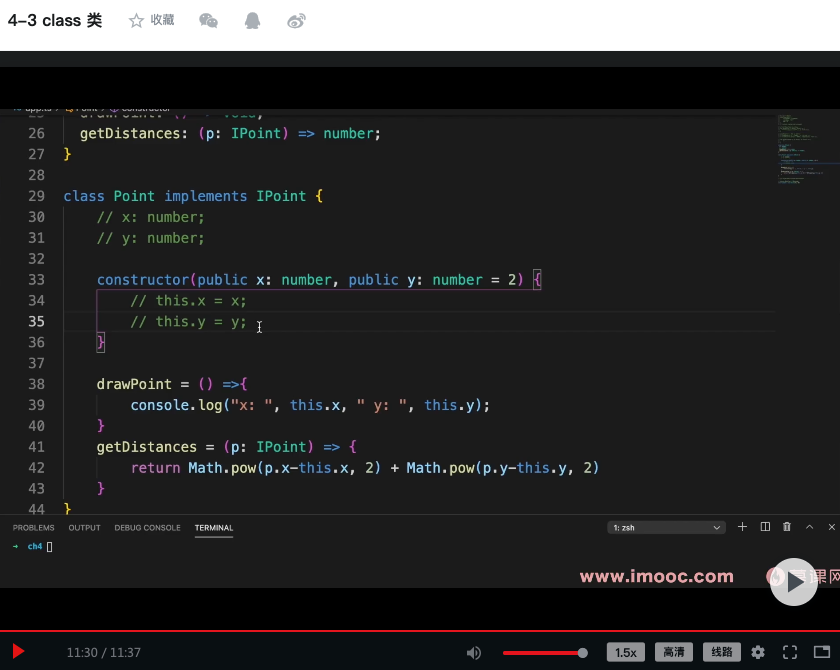
Task: Click line number 33 in gutter
Action: click(x=36, y=280)
